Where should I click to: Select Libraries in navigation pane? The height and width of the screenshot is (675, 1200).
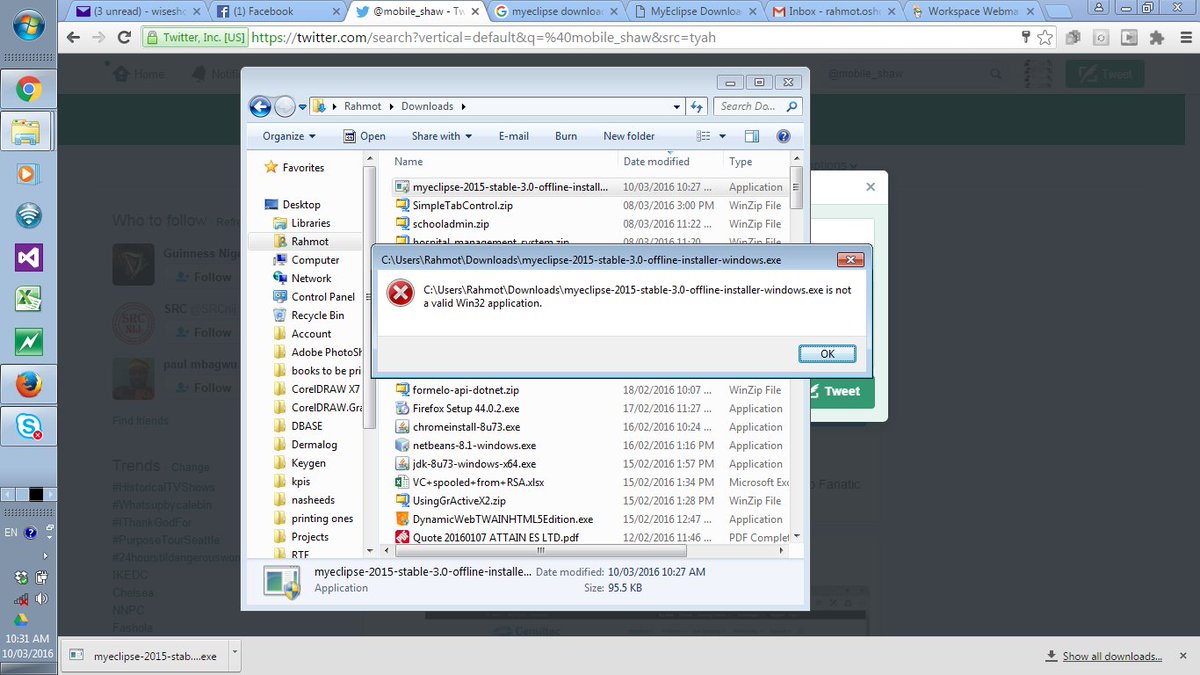pyautogui.click(x=302, y=223)
